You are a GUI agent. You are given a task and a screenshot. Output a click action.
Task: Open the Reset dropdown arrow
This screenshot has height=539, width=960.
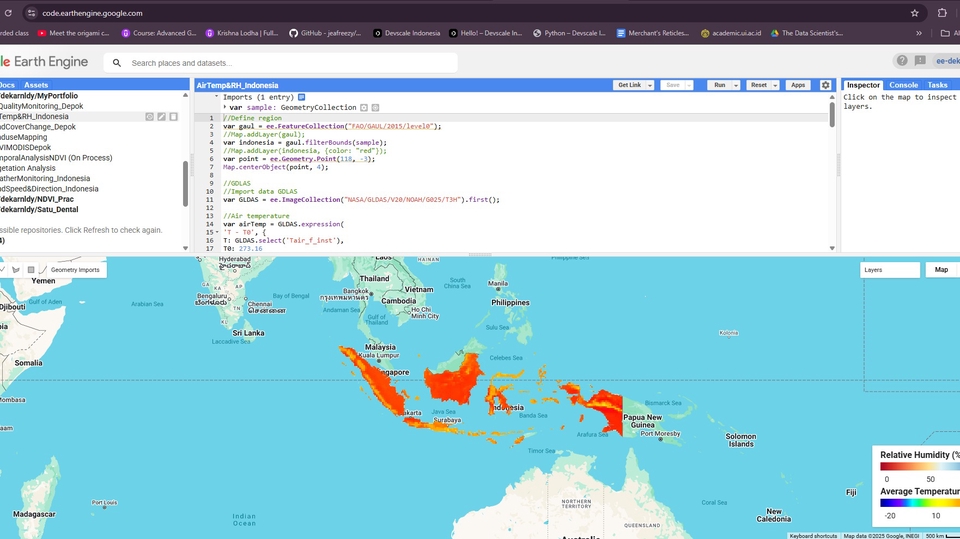(x=775, y=85)
